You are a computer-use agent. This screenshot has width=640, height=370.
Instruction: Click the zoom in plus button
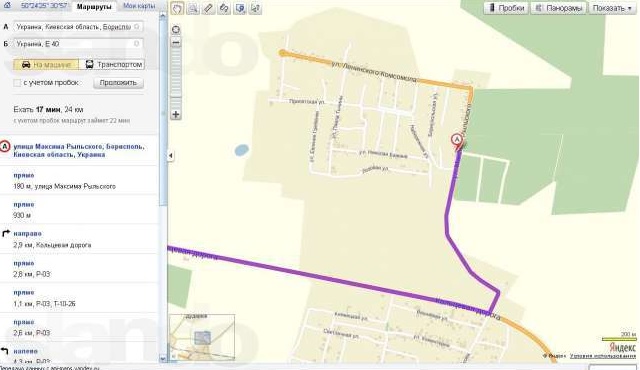(176, 115)
